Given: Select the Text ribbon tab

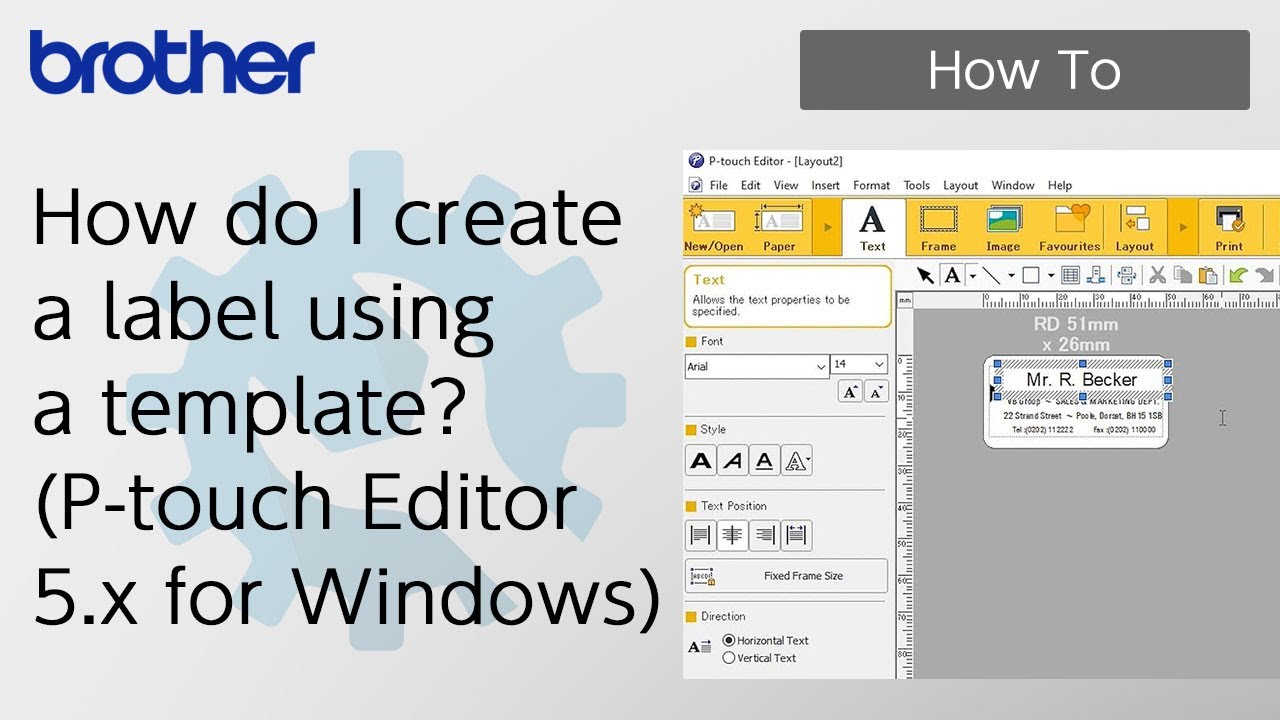Looking at the screenshot, I should coord(873,227).
